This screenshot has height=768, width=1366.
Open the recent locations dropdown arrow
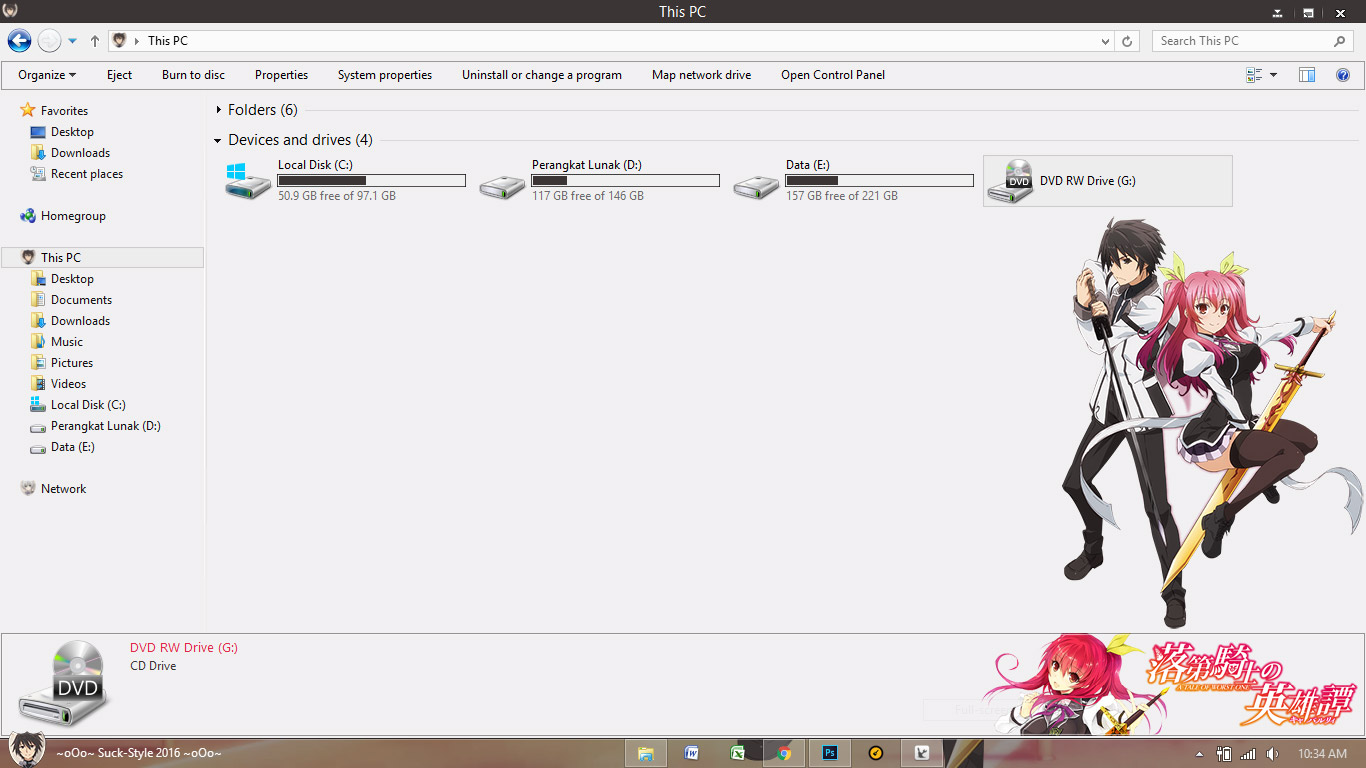click(x=73, y=41)
